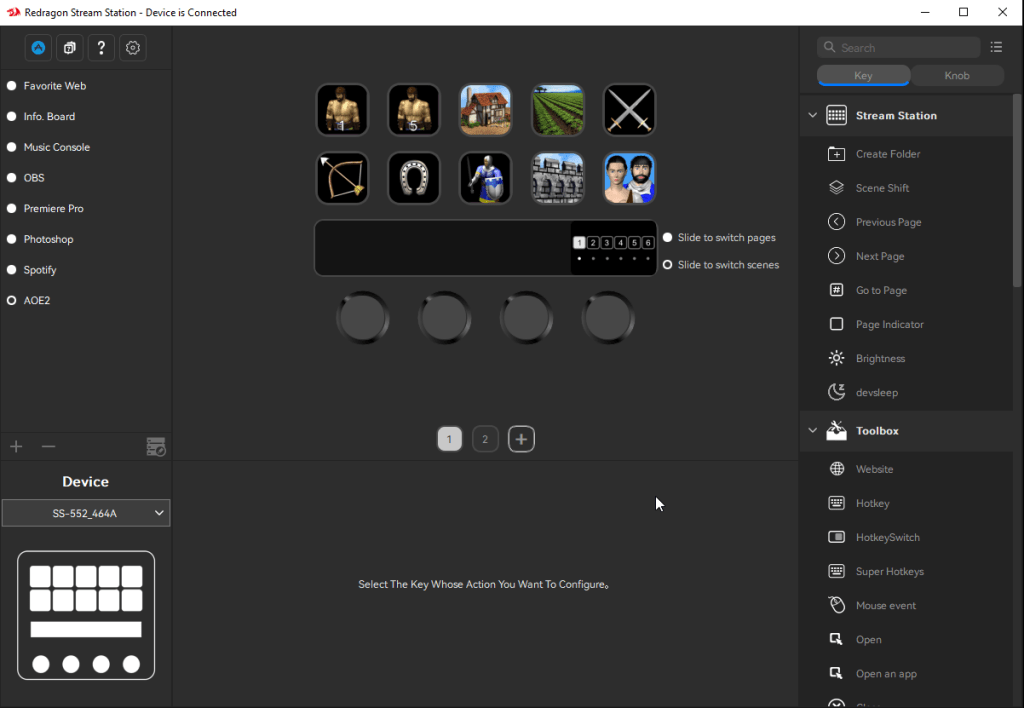Open the list view icon beside Search

(x=996, y=47)
